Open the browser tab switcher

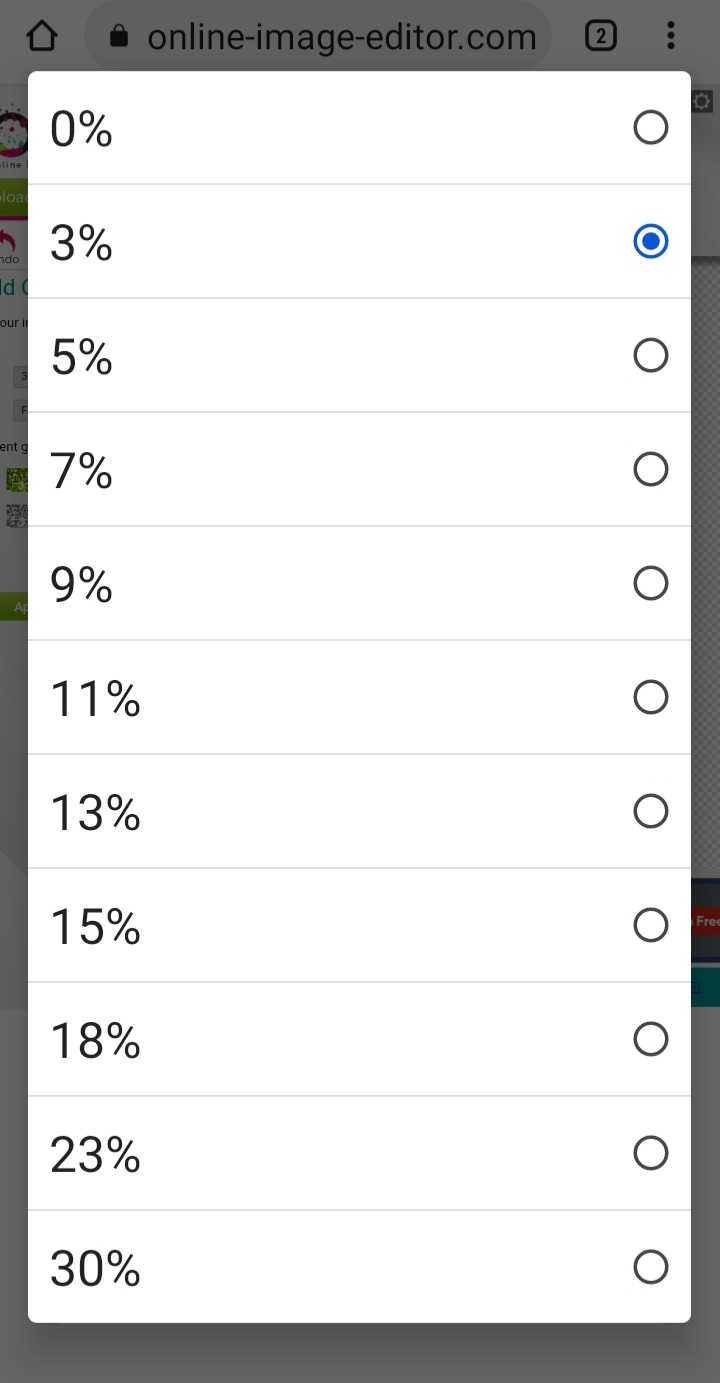pos(600,37)
